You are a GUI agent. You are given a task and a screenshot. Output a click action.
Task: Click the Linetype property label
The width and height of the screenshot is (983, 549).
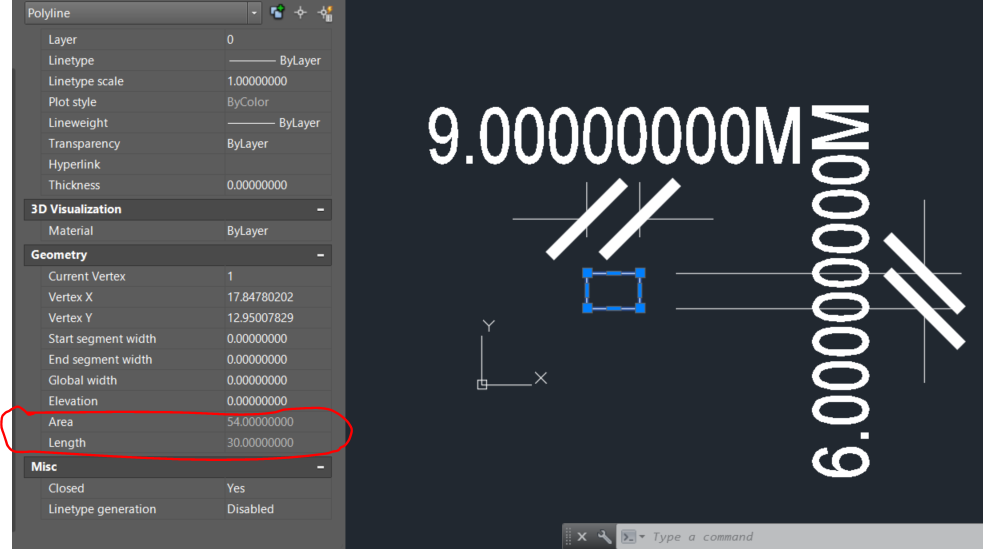[x=71, y=60]
